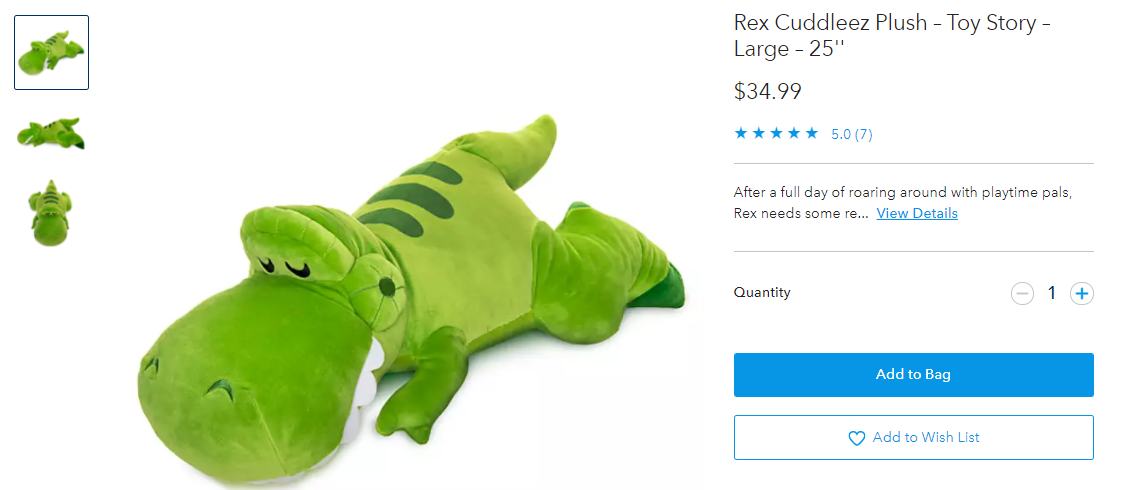1135x490 pixels.
Task: Expand description via View Details link
Action: click(917, 213)
